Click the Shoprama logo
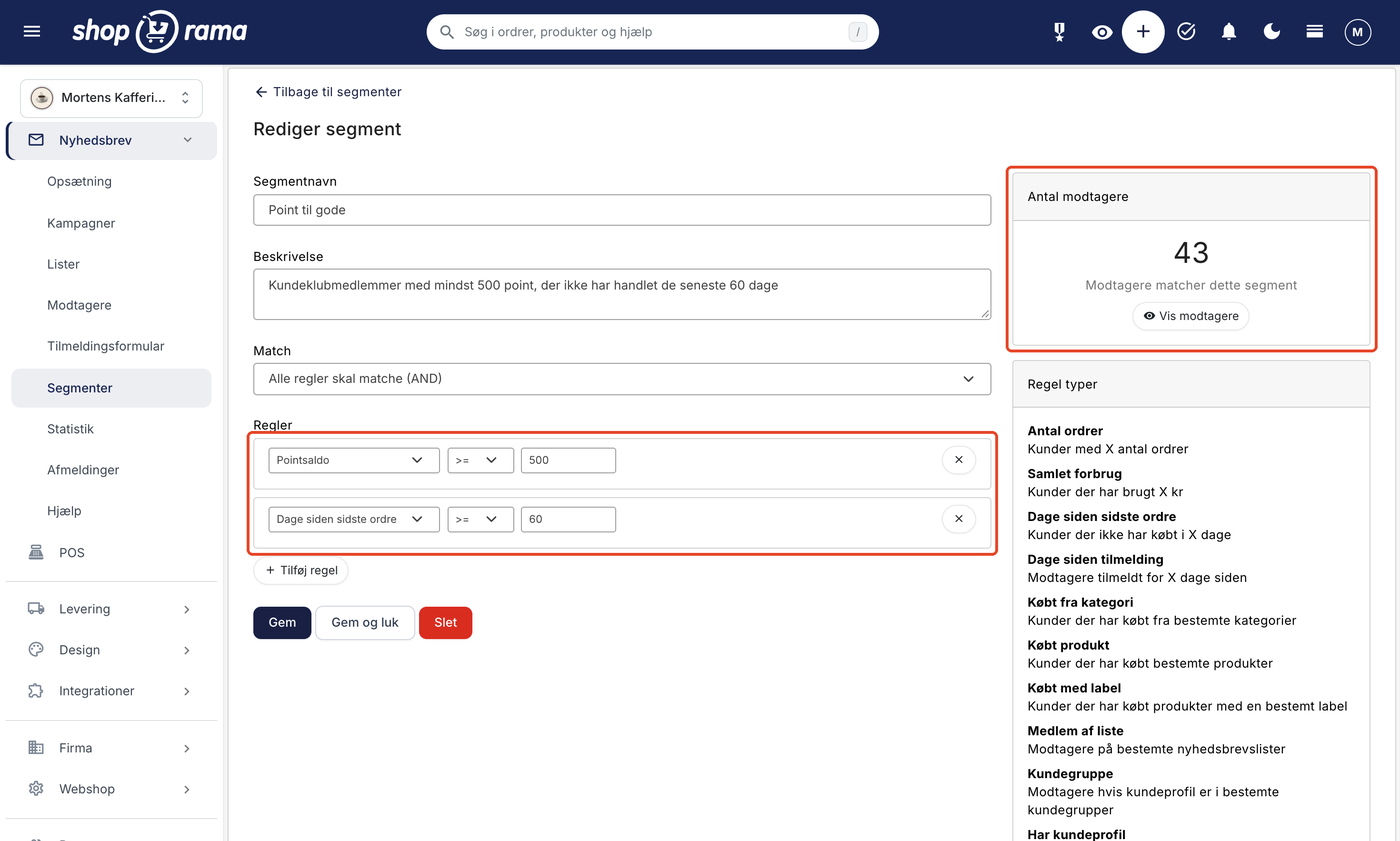This screenshot has width=1400, height=841. click(159, 32)
